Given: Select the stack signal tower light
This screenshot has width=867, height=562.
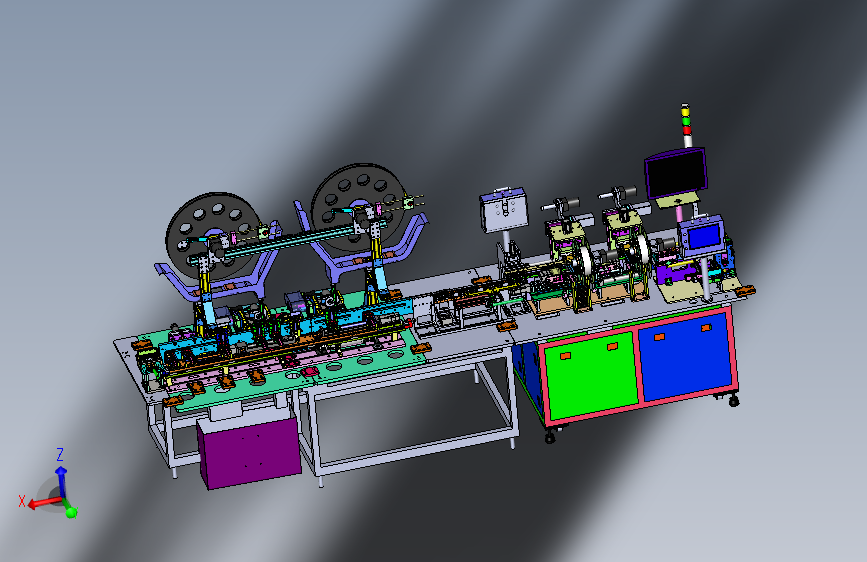Looking at the screenshot, I should [686, 125].
